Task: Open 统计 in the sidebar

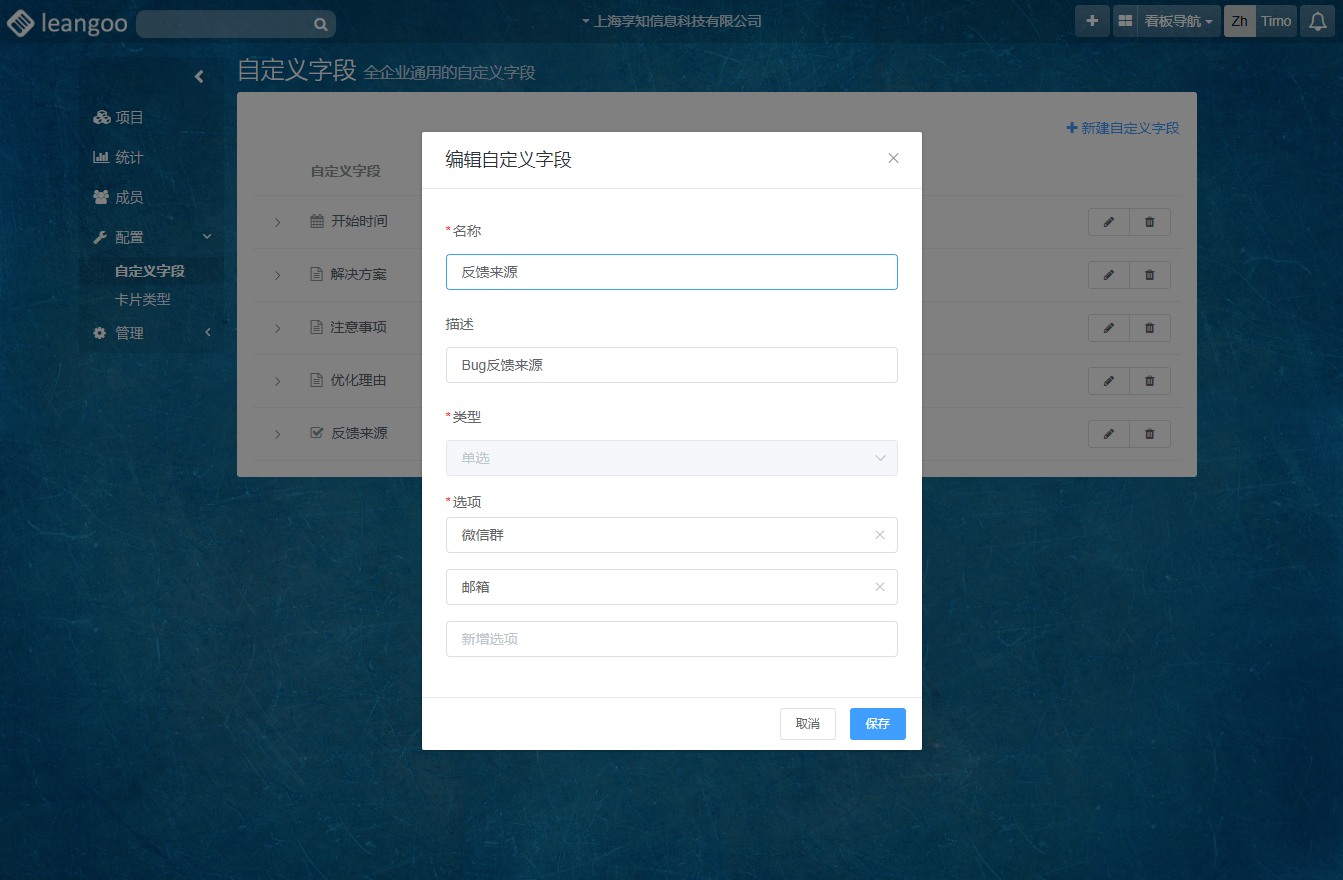Action: point(128,157)
